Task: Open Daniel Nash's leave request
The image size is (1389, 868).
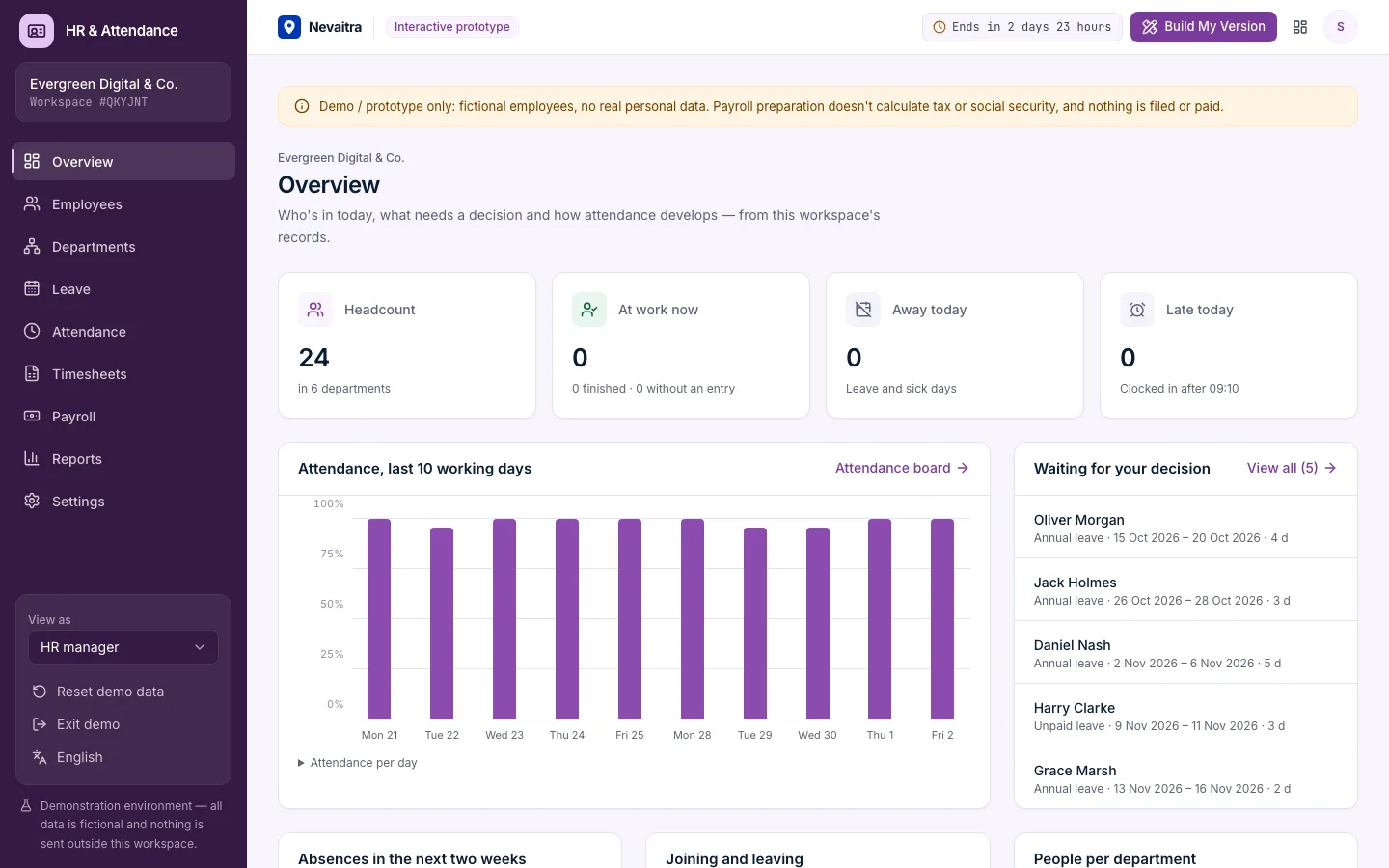Action: (1185, 653)
